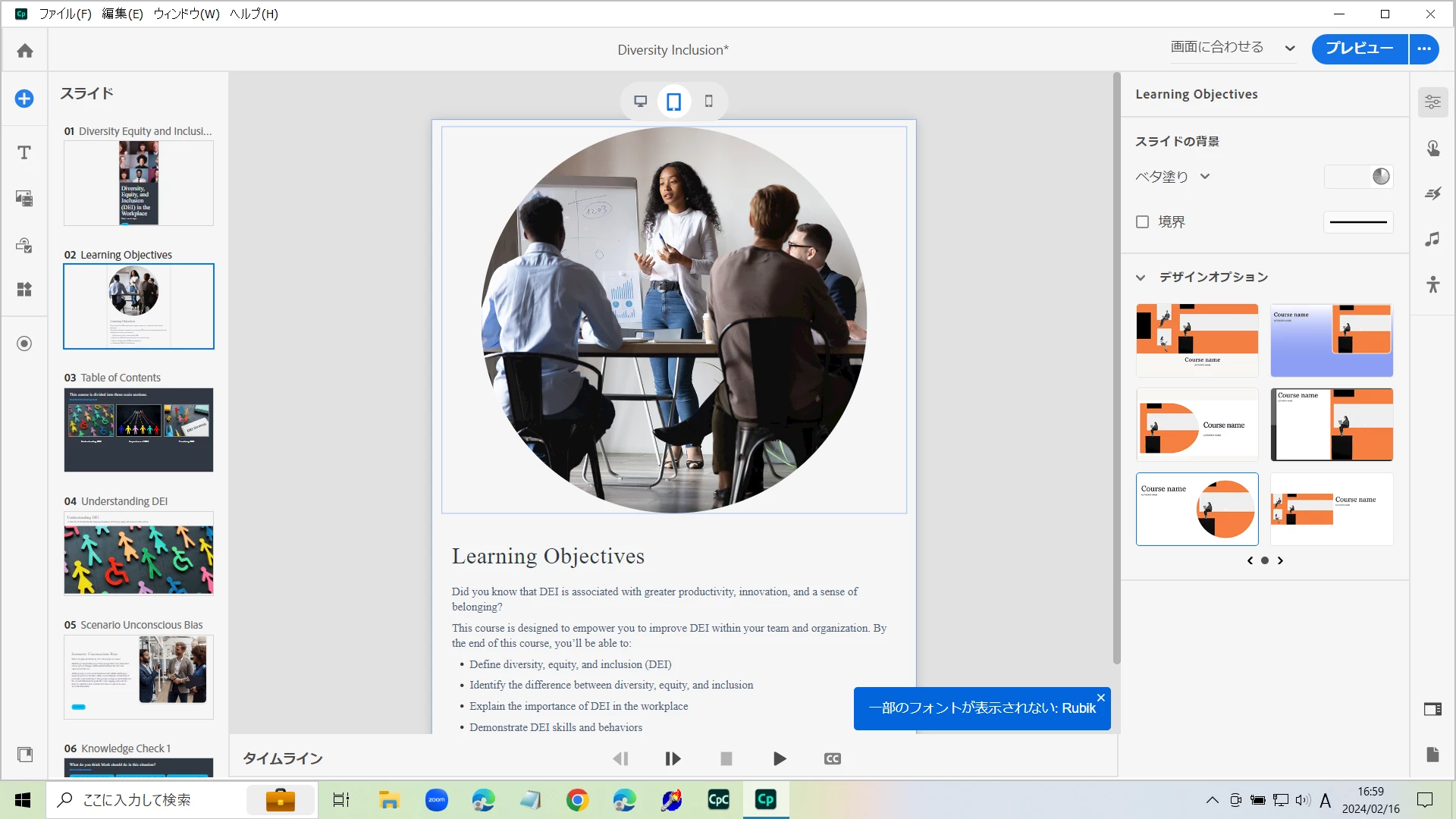Select the Text tool in the left toolbar
Screen dimensions: 1456x819
click(x=24, y=152)
